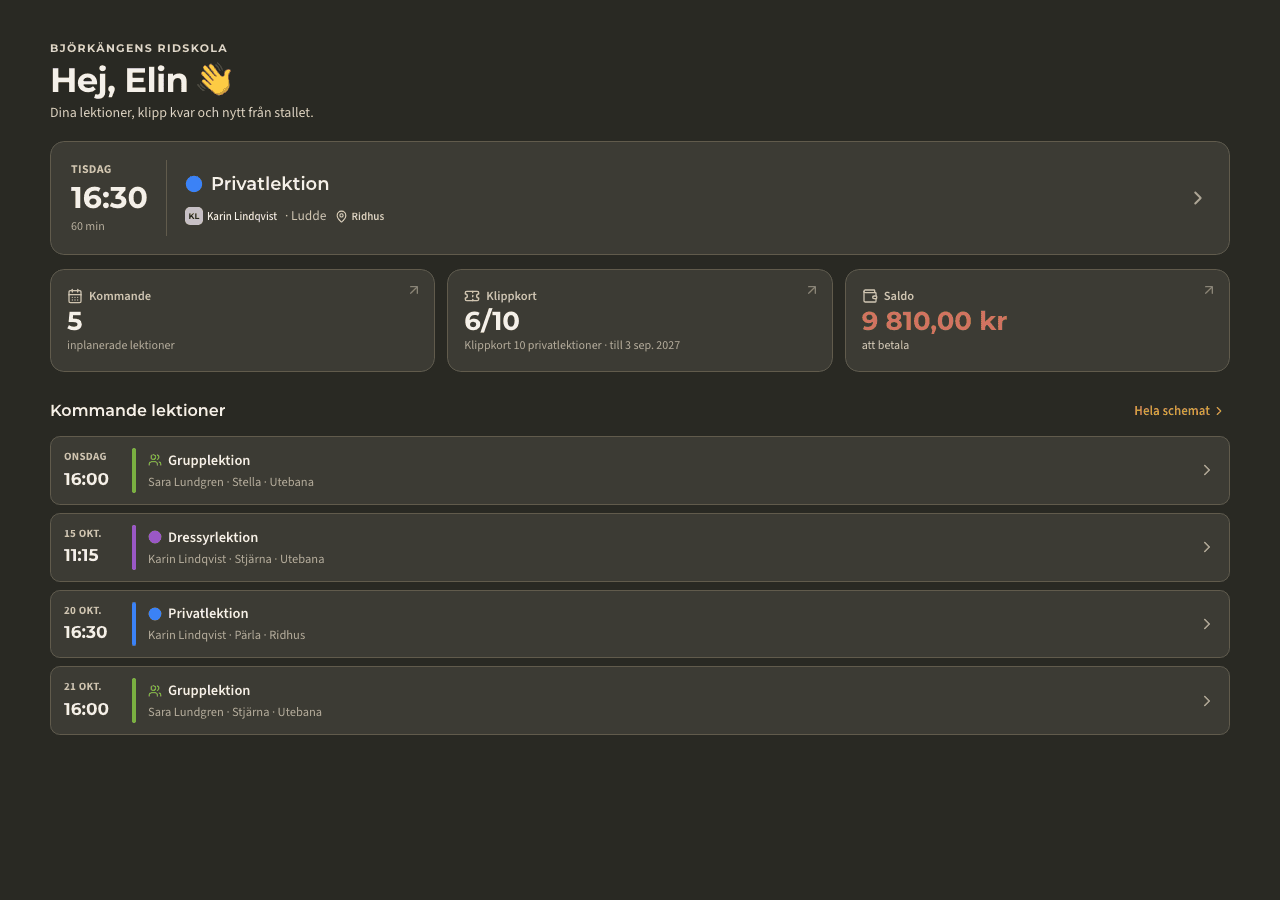This screenshot has height=900, width=1280.
Task: Click the Ridhus location pin icon
Action: pyautogui.click(x=341, y=216)
